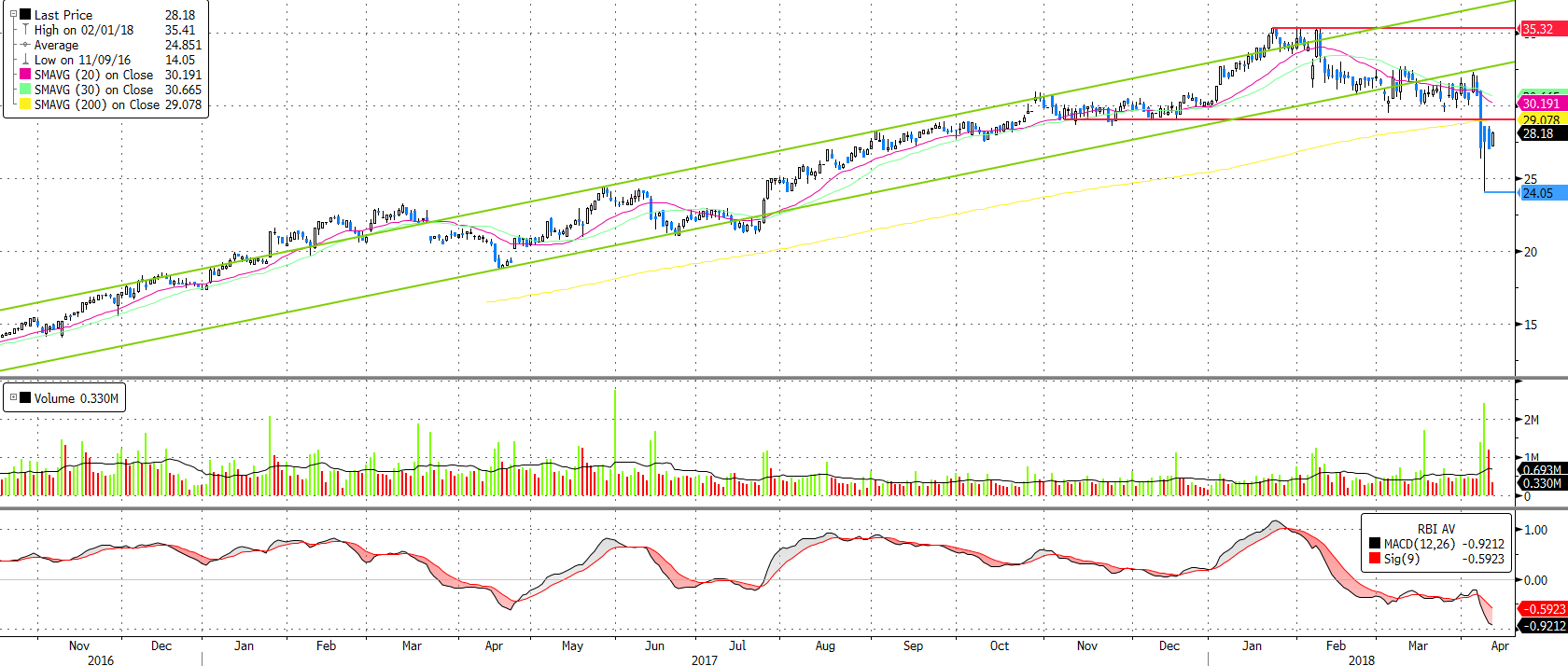Image resolution: width=1568 pixels, height=666 pixels.
Task: Click the 28.18 last price value in legend
Action: click(x=180, y=15)
